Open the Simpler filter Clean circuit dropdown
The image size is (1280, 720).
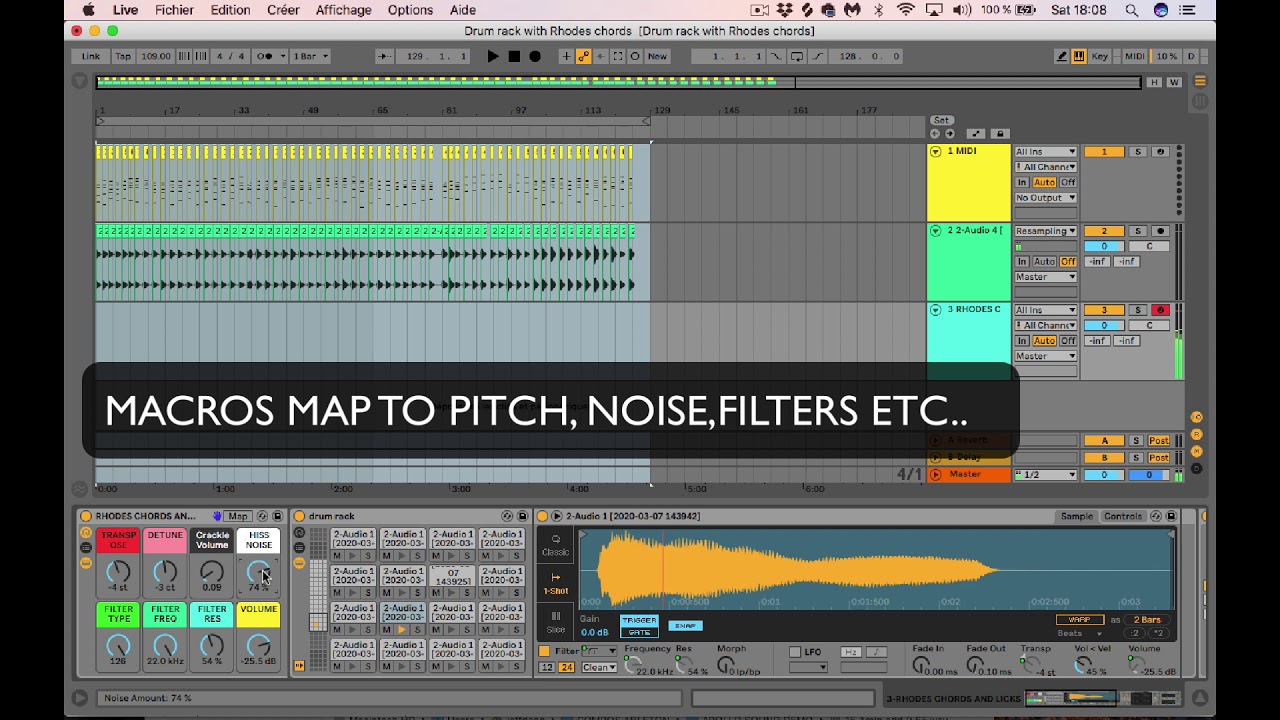pyautogui.click(x=600, y=667)
